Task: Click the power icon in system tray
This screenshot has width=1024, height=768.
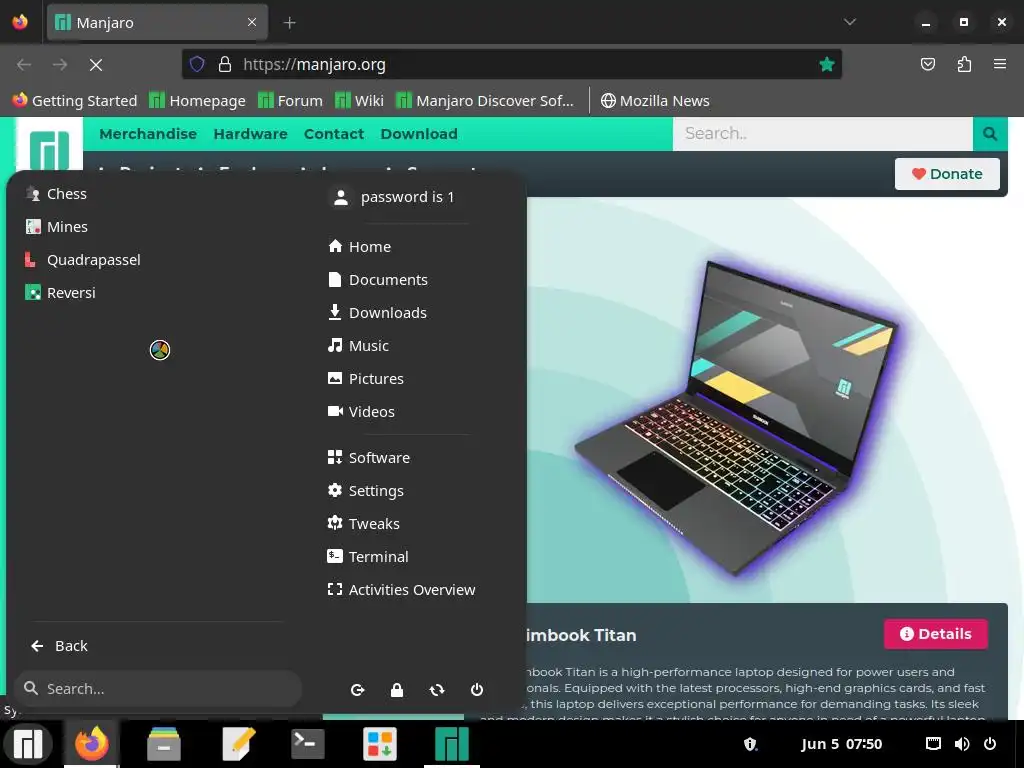Action: click(x=990, y=744)
